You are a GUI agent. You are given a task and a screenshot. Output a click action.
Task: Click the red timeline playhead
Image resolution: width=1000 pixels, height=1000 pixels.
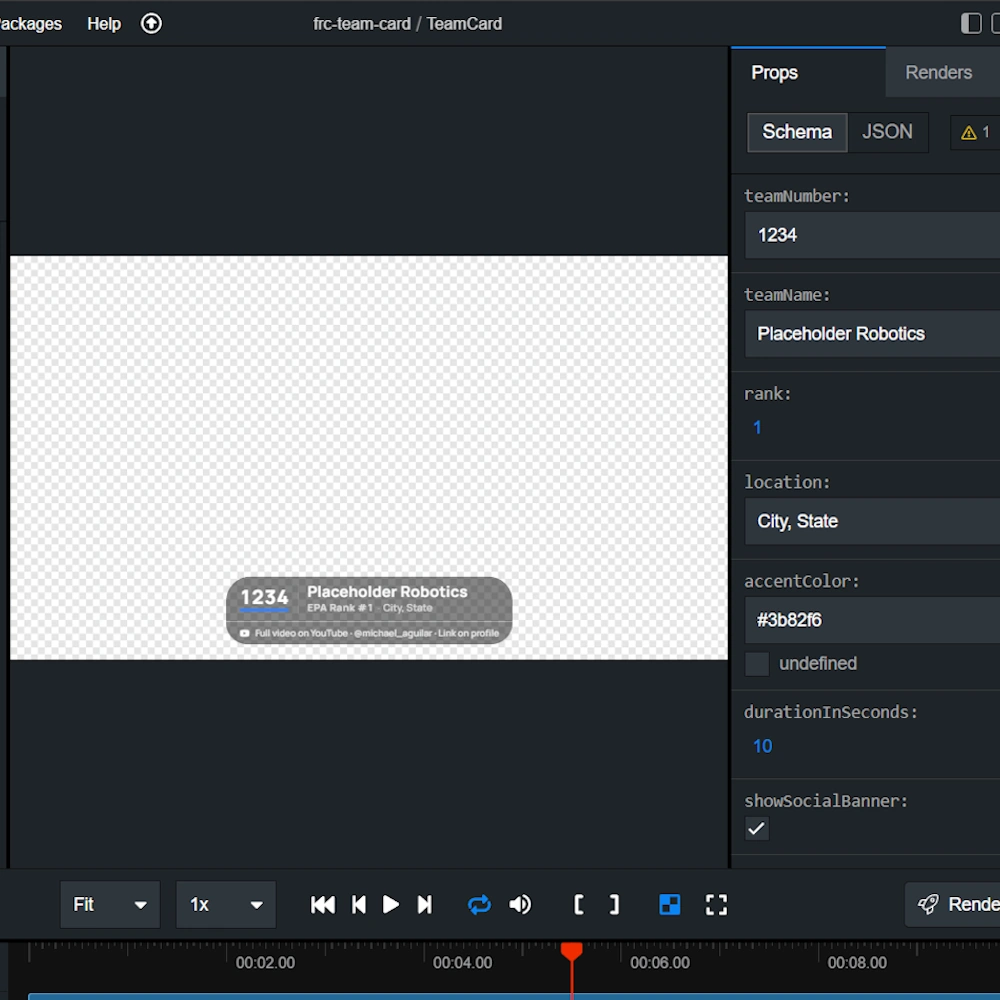coord(571,952)
